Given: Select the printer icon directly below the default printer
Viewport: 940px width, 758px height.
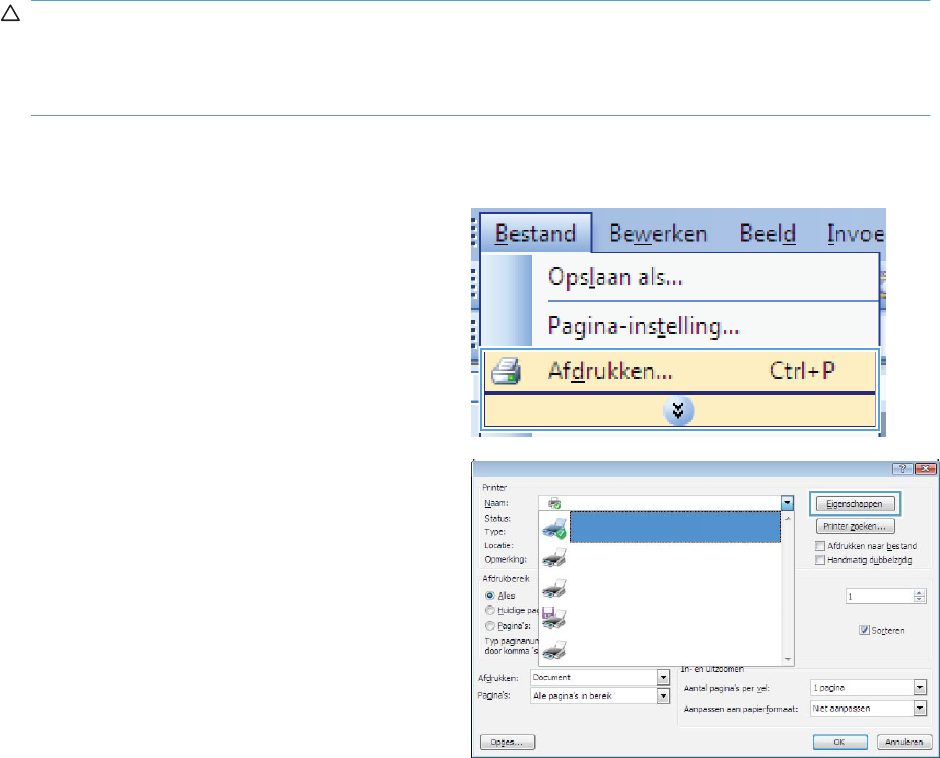Looking at the screenshot, I should pyautogui.click(x=554, y=558).
